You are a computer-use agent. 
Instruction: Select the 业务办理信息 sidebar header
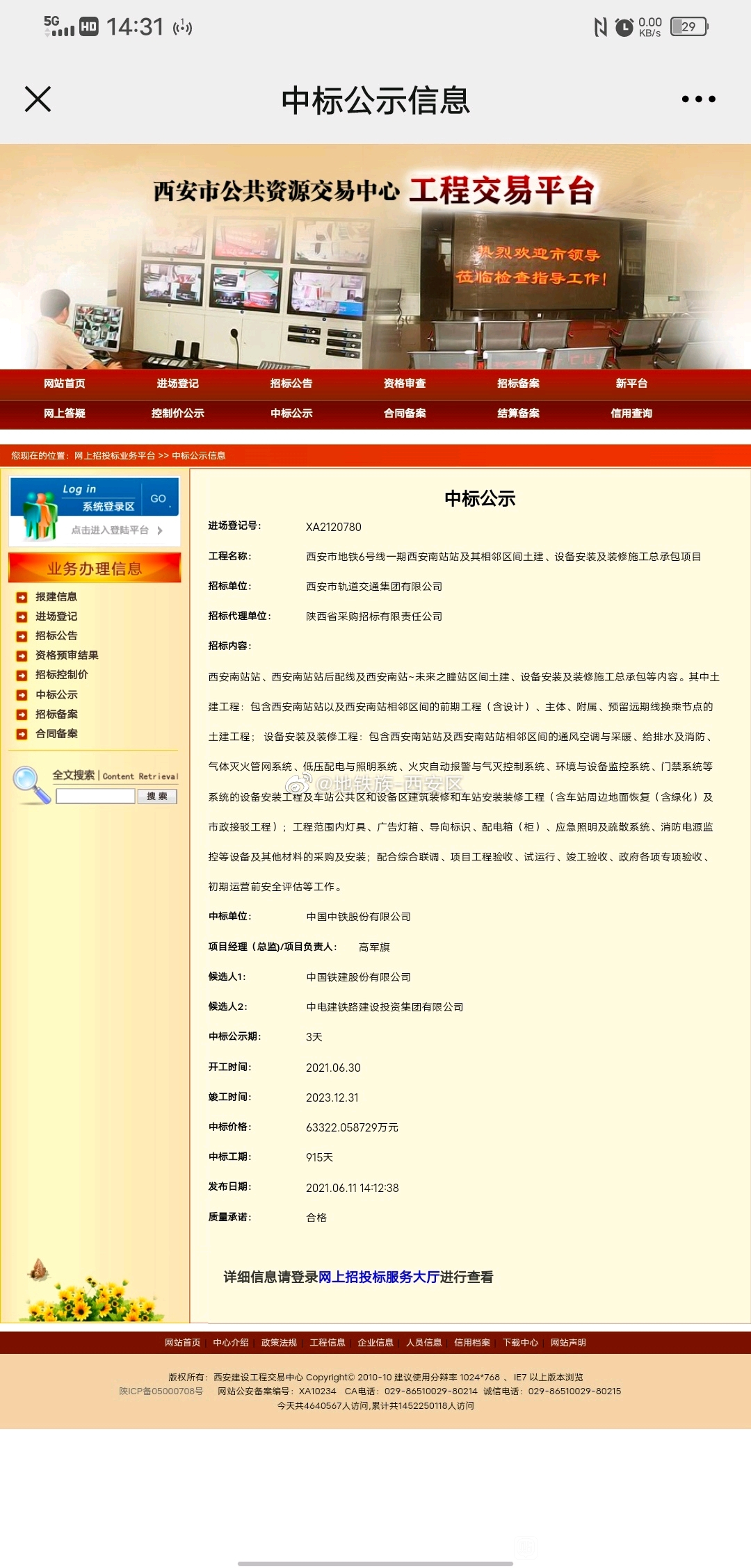tap(95, 568)
